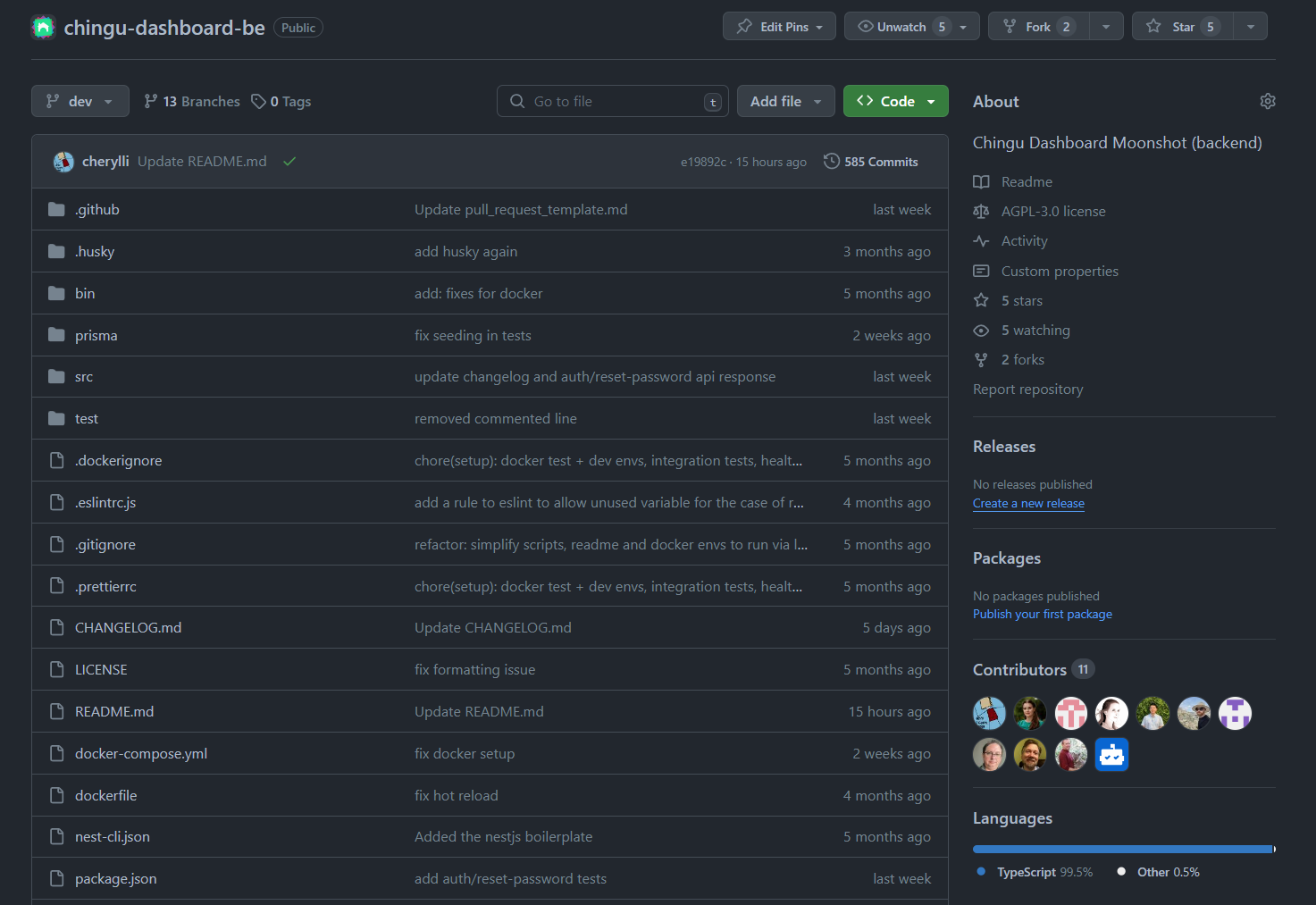The image size is (1316, 905).
Task: Click the green check status icon beside Update README.md
Action: point(289,162)
